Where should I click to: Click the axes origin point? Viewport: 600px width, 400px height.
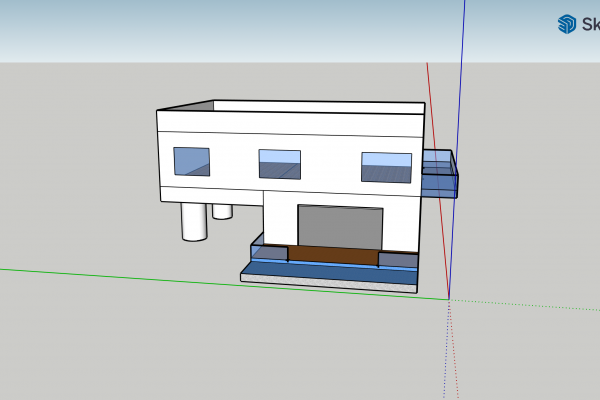449,298
